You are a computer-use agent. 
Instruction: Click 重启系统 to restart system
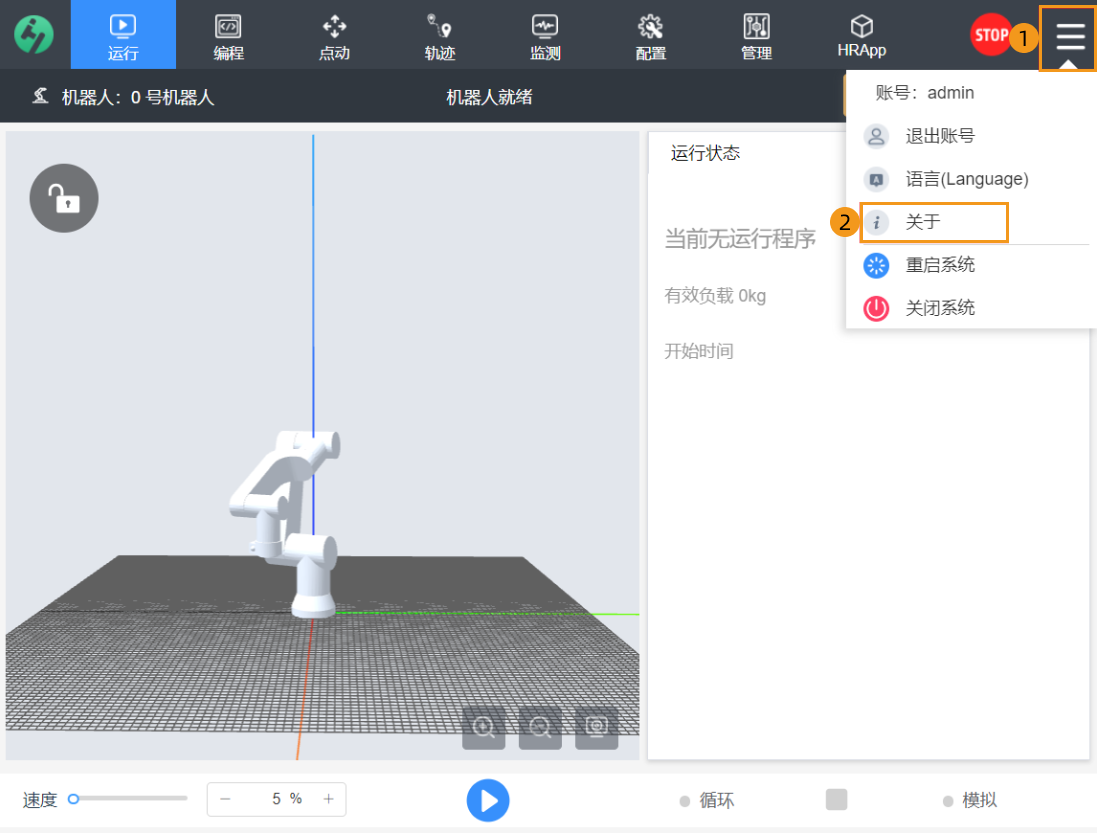point(939,265)
